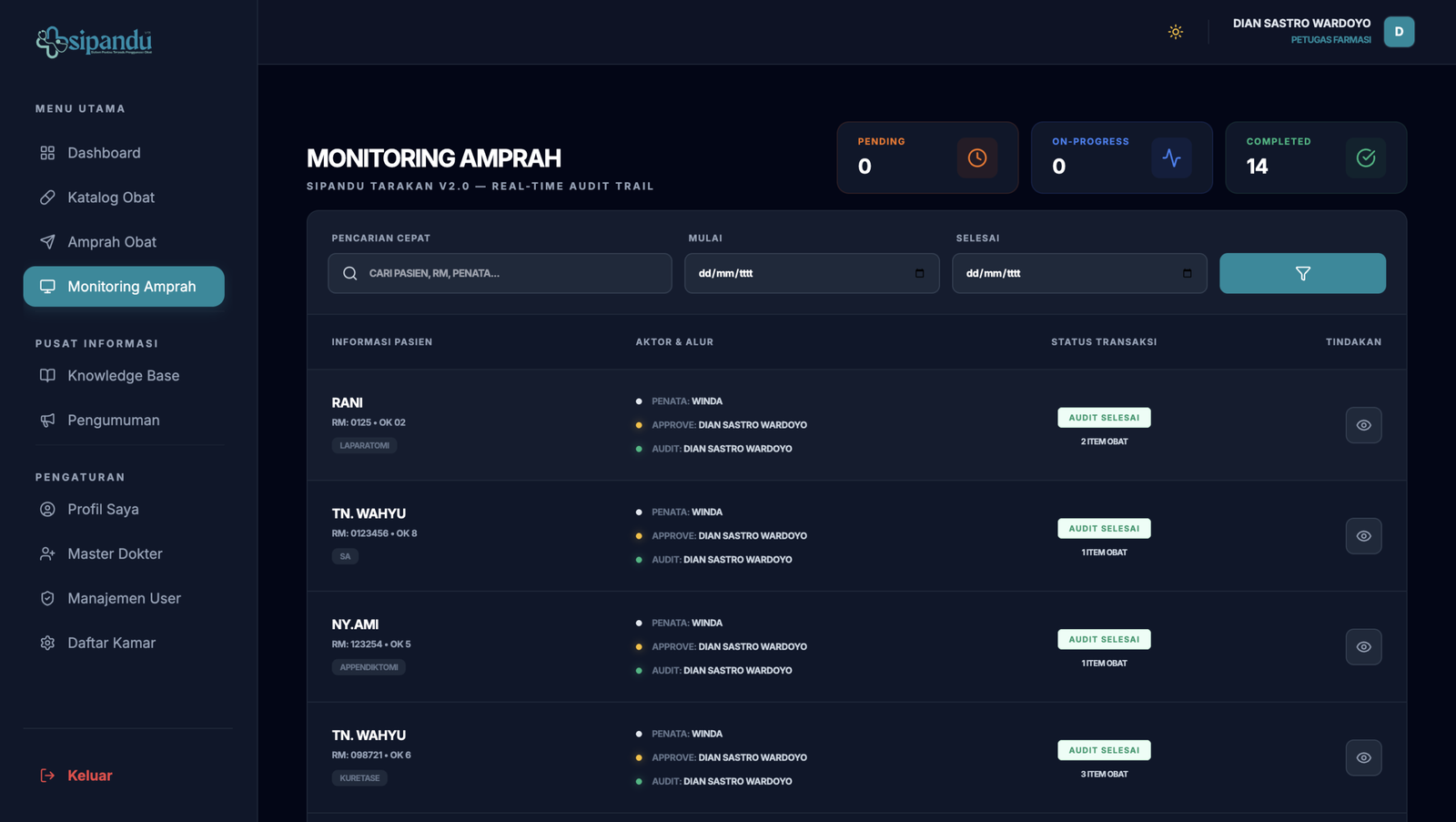Click Audit Selesai badge for RM 098721

coord(1104,751)
